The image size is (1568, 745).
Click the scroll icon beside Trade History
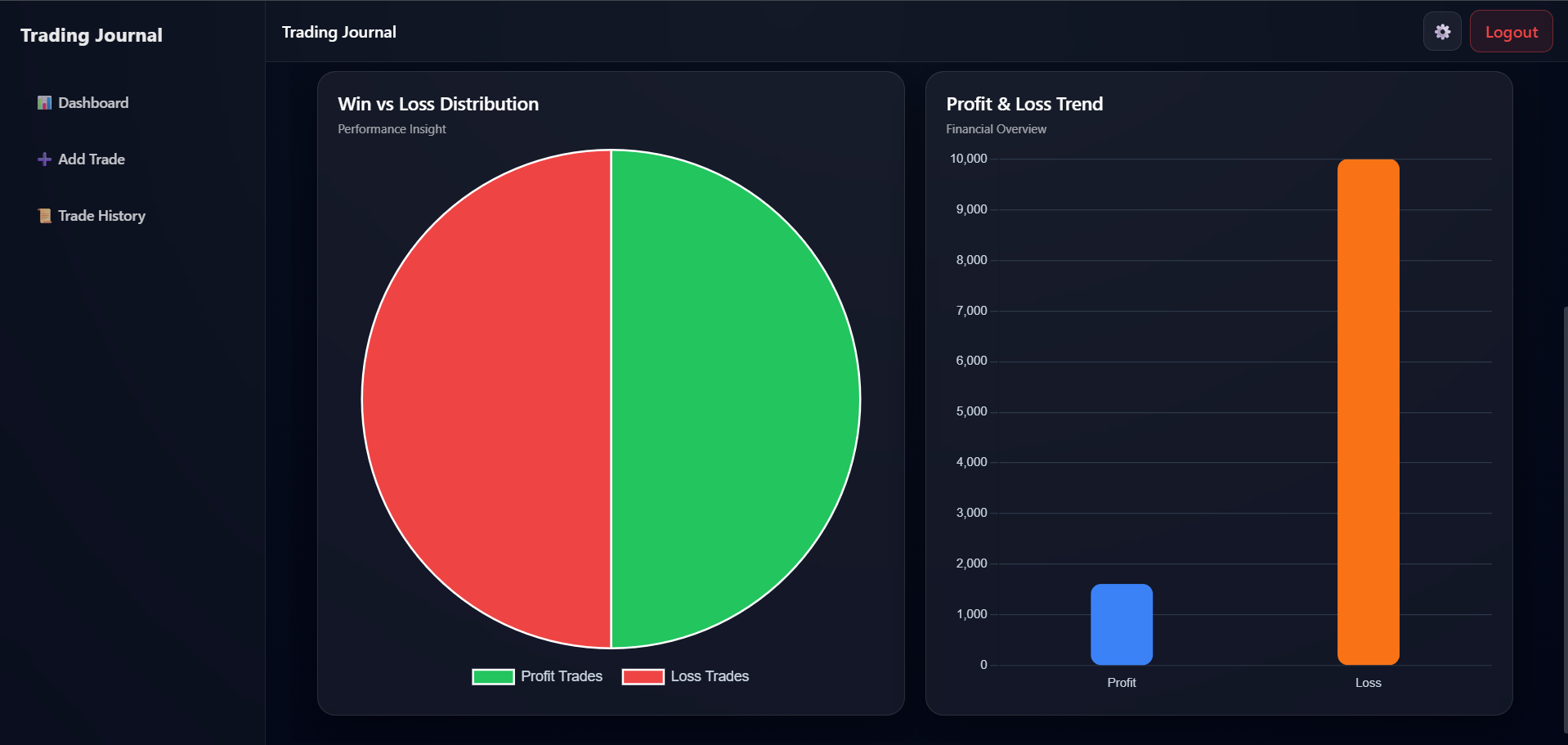[44, 216]
